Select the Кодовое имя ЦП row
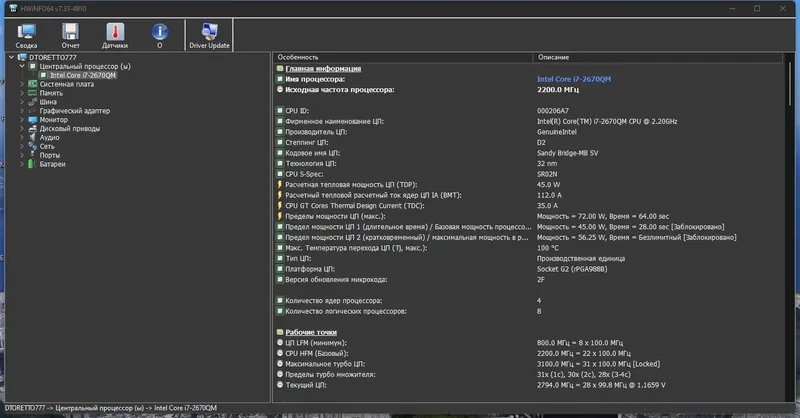 (x=528, y=153)
